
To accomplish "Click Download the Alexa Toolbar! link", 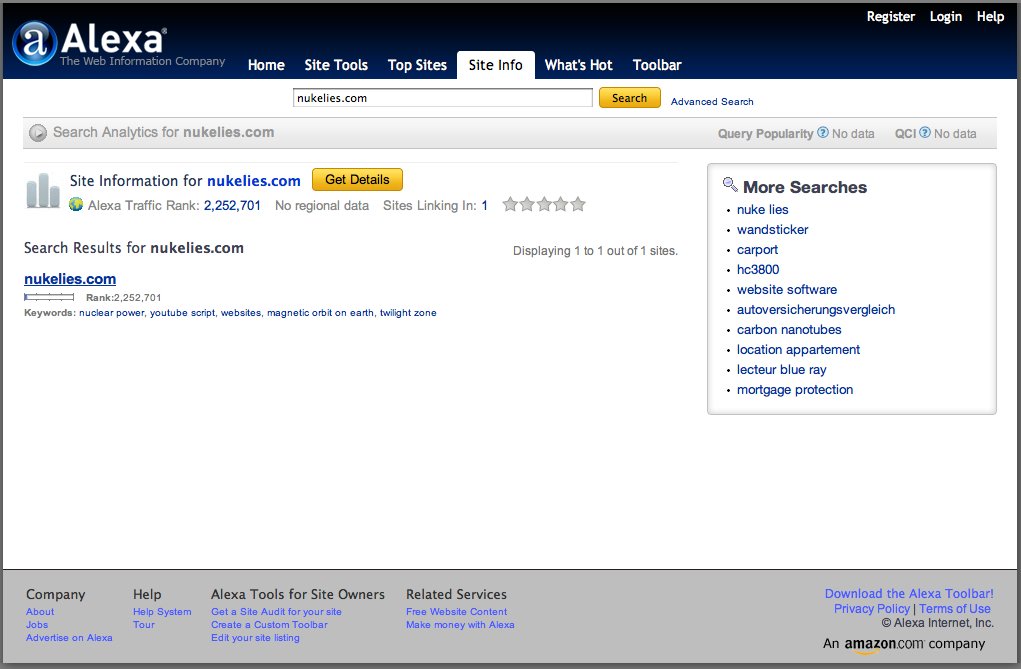I will click(909, 593).
